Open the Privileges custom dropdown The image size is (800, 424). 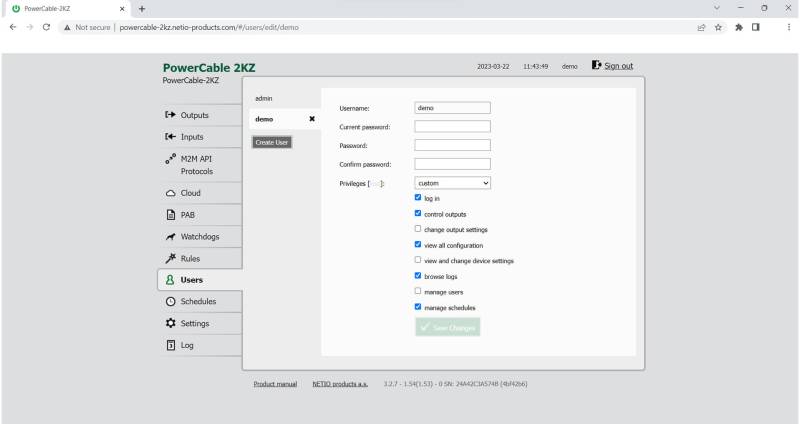(x=452, y=183)
